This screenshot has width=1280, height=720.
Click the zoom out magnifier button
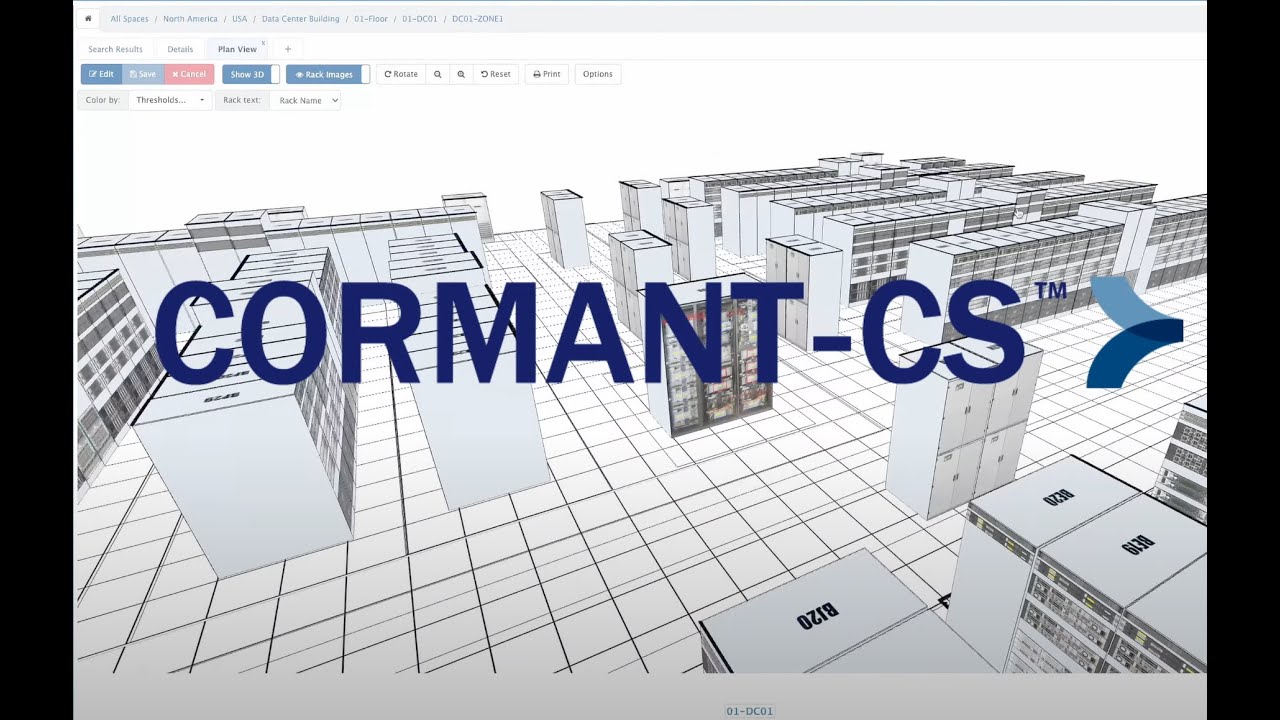pos(437,74)
